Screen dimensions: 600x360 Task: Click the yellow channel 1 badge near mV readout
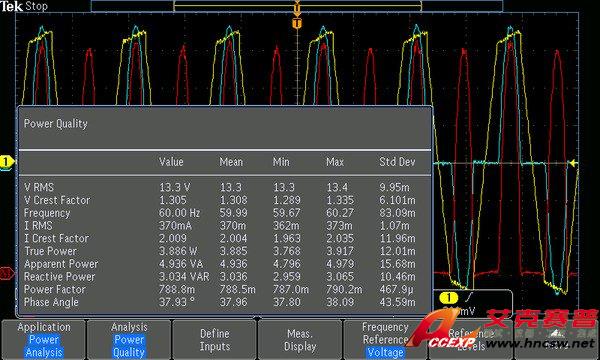point(448,297)
